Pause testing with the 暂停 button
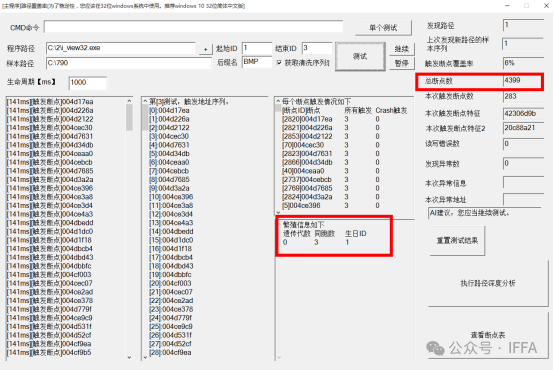554x370 pixels. (402, 64)
